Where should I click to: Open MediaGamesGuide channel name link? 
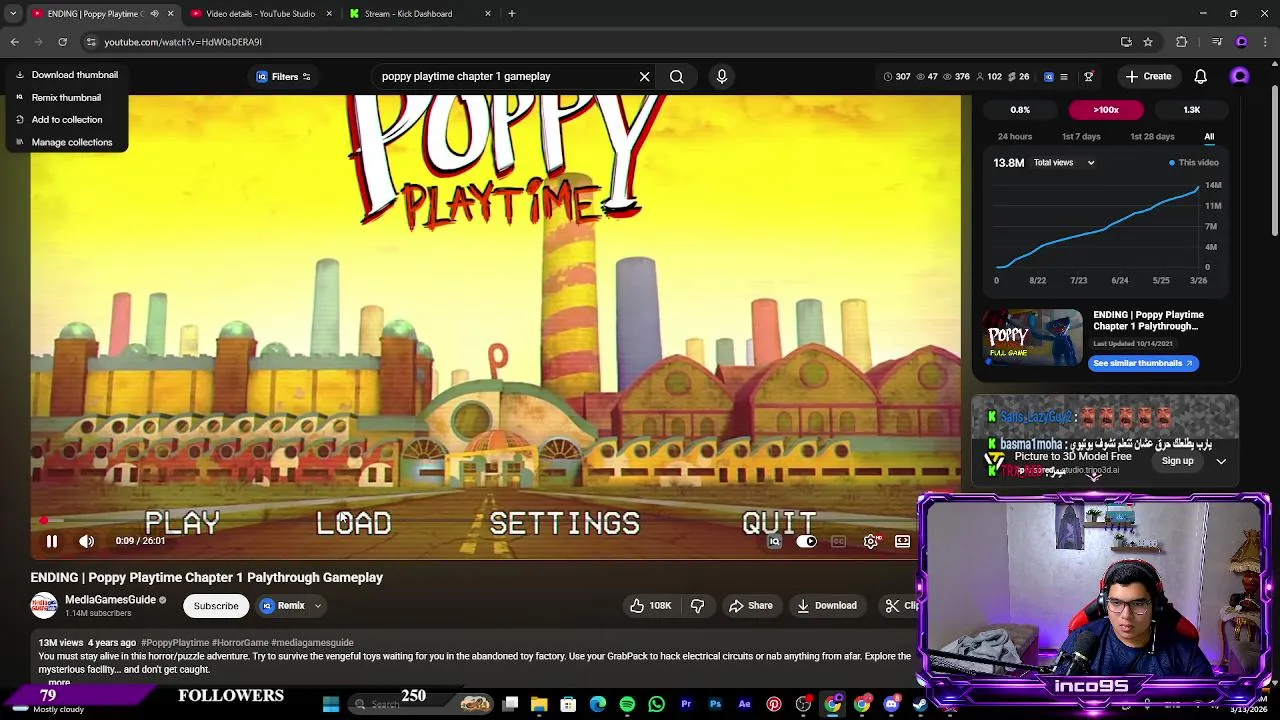click(x=110, y=600)
